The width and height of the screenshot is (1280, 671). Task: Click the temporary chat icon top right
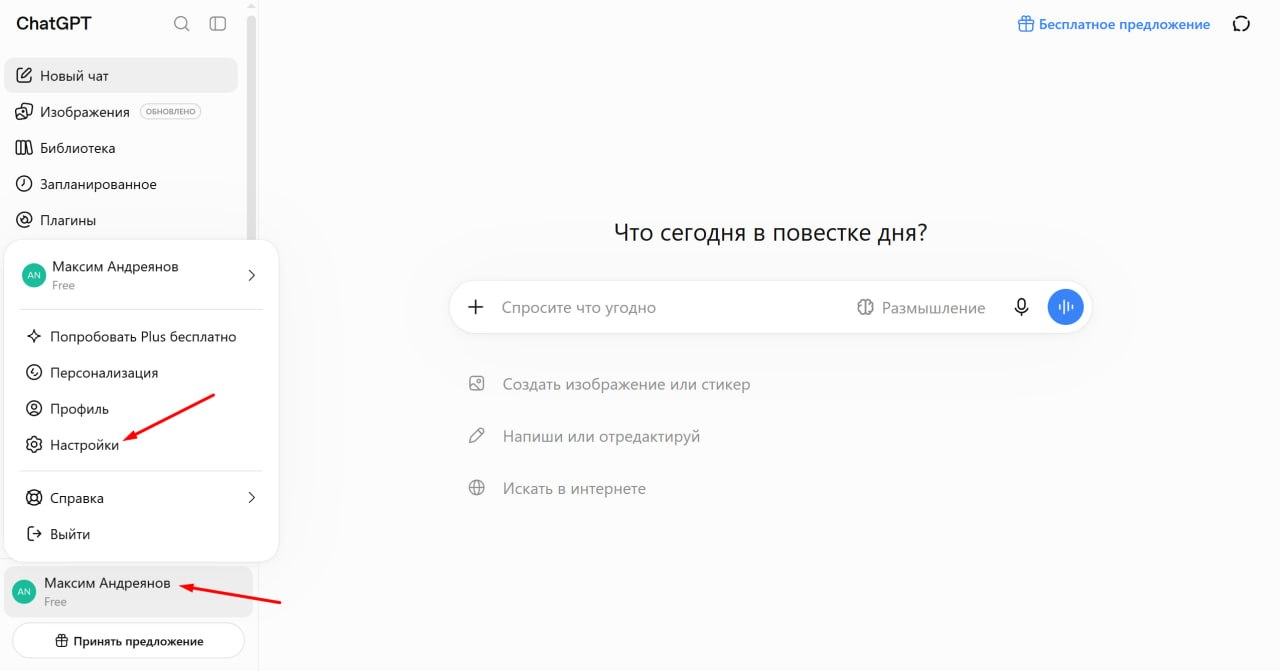pyautogui.click(x=1241, y=24)
